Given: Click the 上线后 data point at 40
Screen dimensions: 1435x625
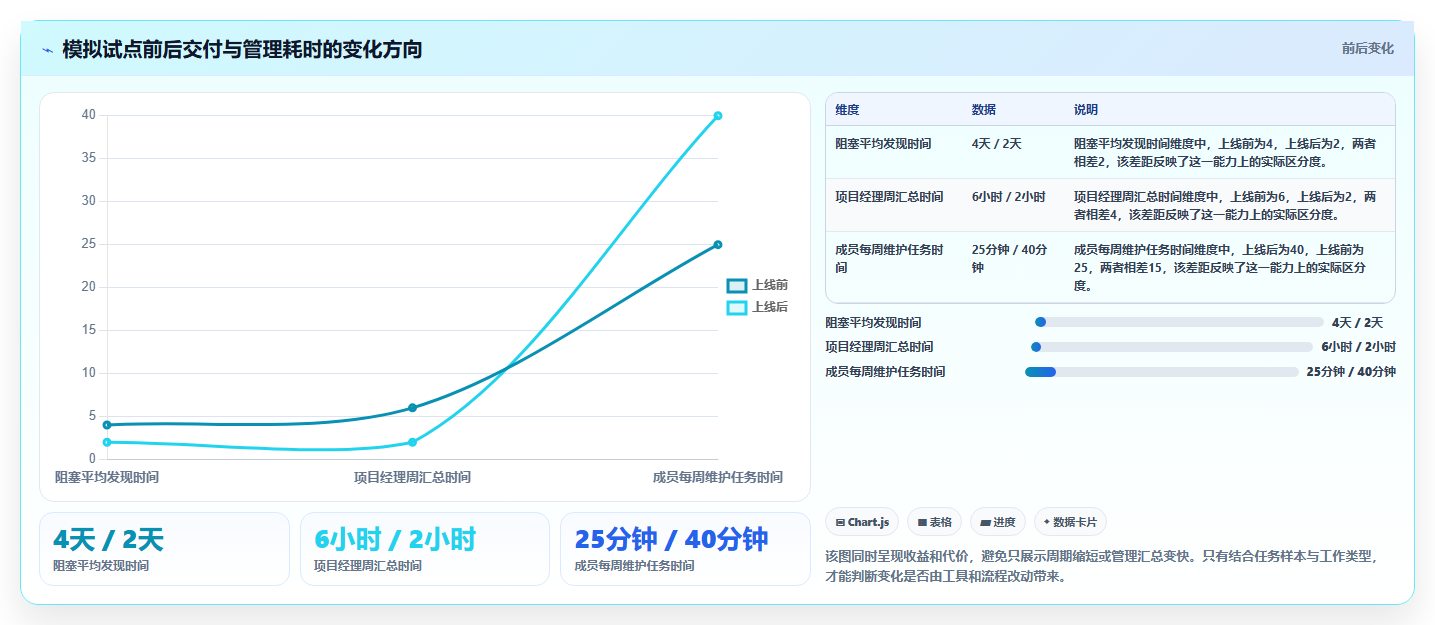Looking at the screenshot, I should (x=718, y=116).
